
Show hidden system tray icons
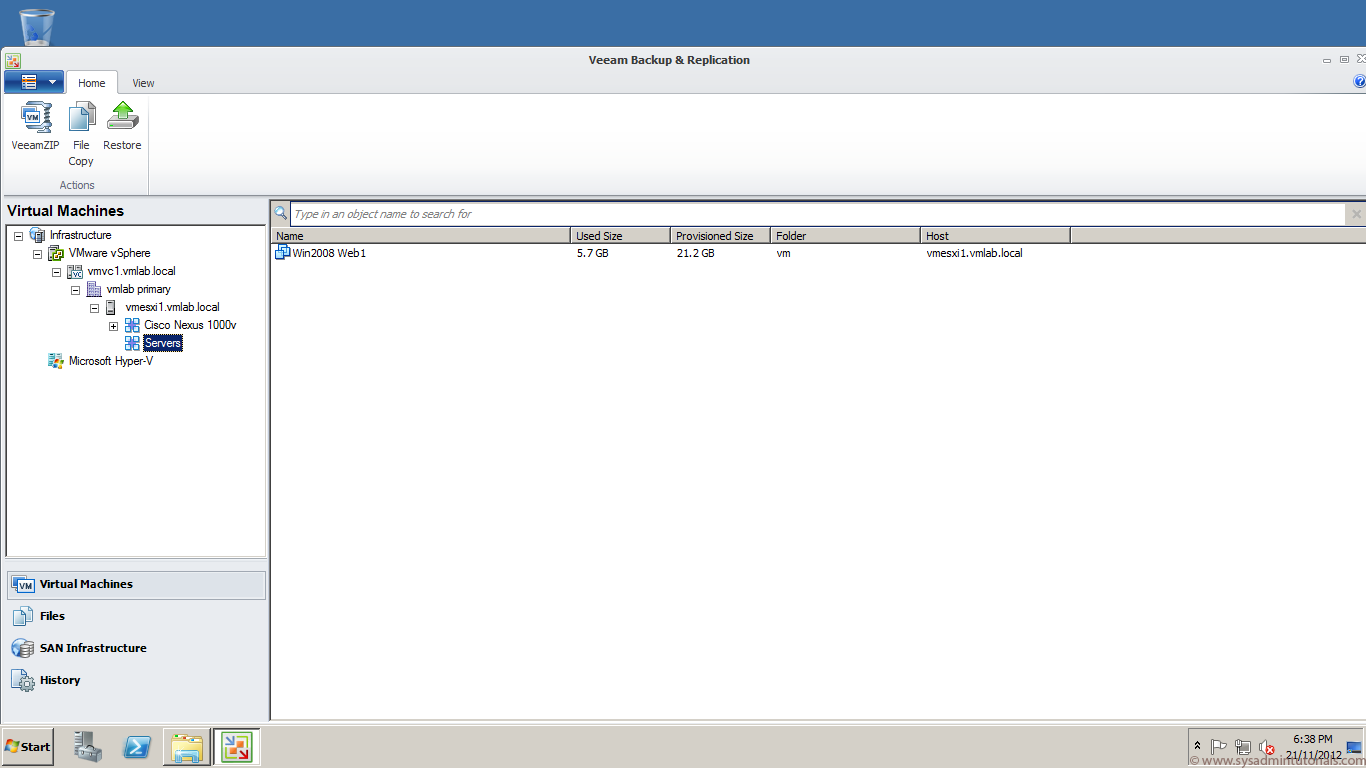tap(1197, 747)
